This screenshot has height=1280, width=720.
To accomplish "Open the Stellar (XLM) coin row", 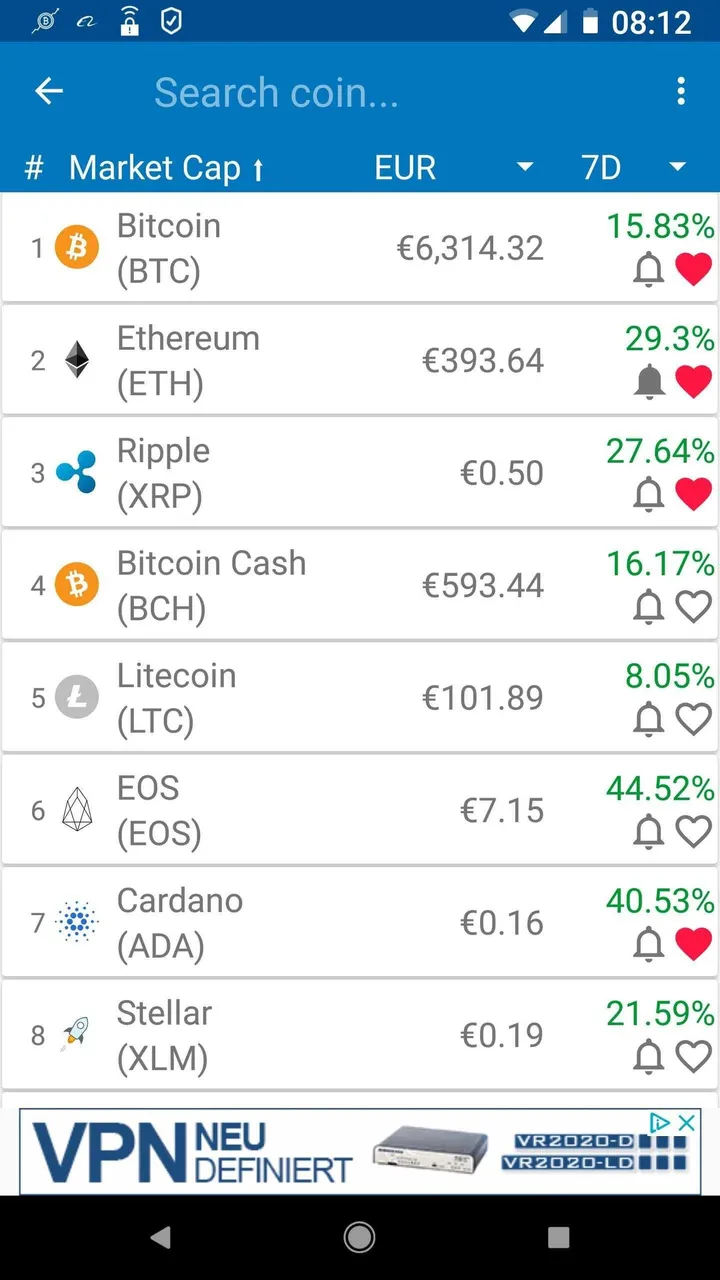I will [x=360, y=1035].
